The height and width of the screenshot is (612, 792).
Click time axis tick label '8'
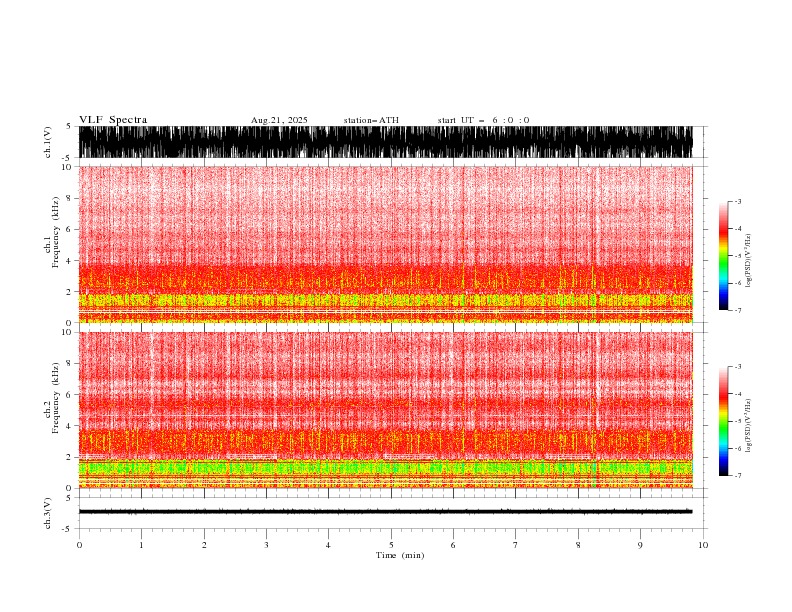578,545
